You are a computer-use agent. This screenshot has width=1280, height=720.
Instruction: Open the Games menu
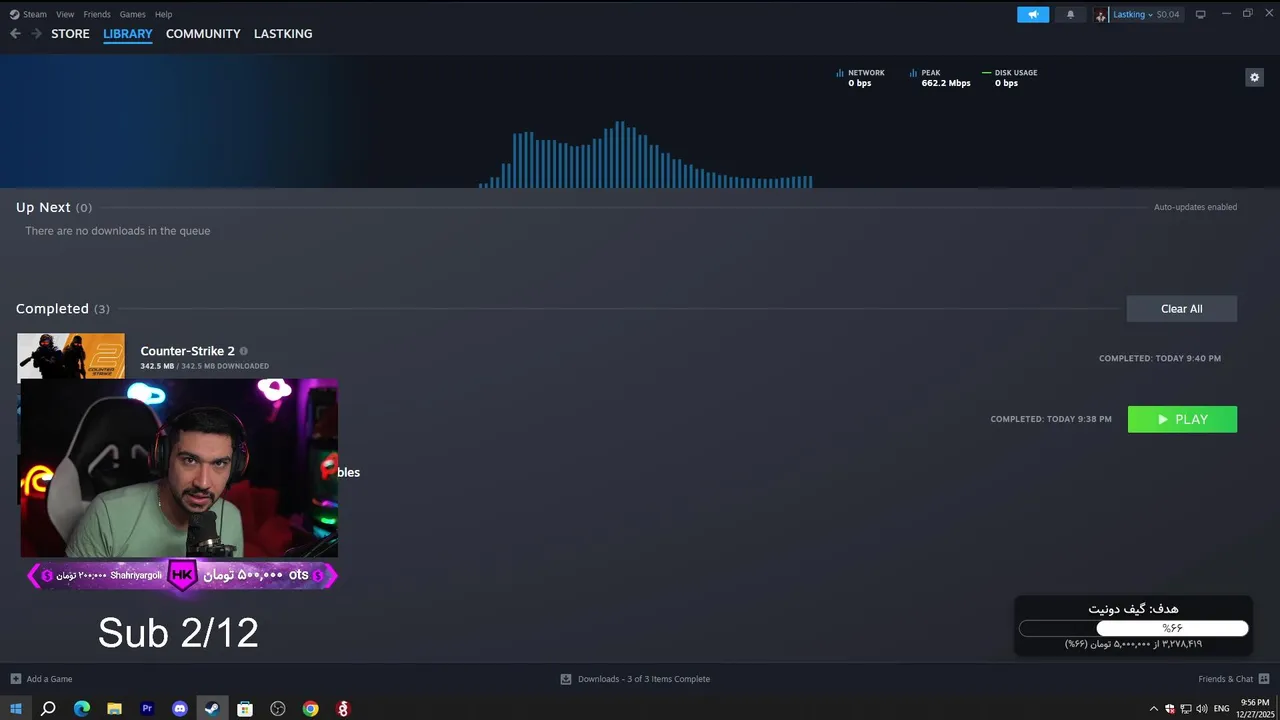tap(132, 14)
